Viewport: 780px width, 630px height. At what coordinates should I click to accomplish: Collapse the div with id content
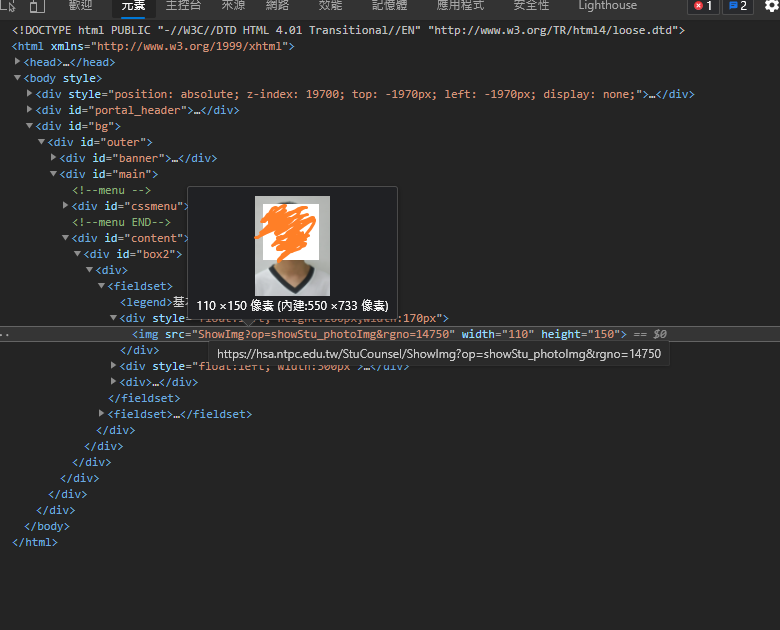click(x=65, y=237)
